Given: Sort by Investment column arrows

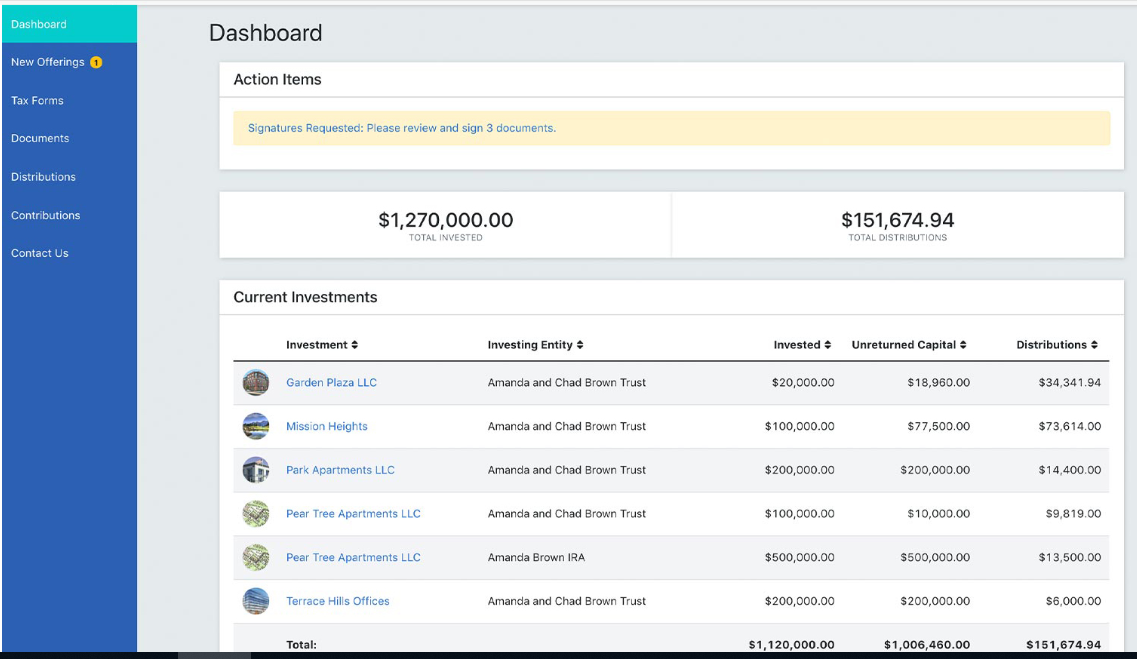Looking at the screenshot, I should (355, 345).
